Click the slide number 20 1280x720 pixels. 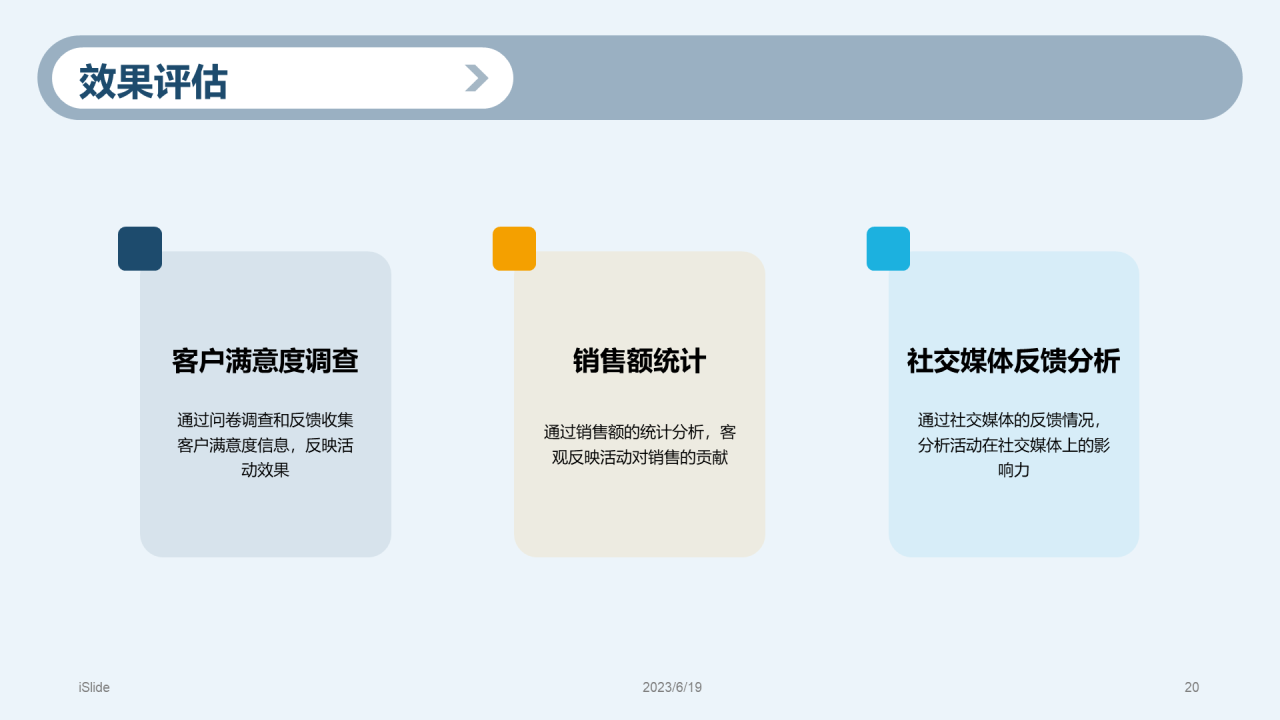1191,687
